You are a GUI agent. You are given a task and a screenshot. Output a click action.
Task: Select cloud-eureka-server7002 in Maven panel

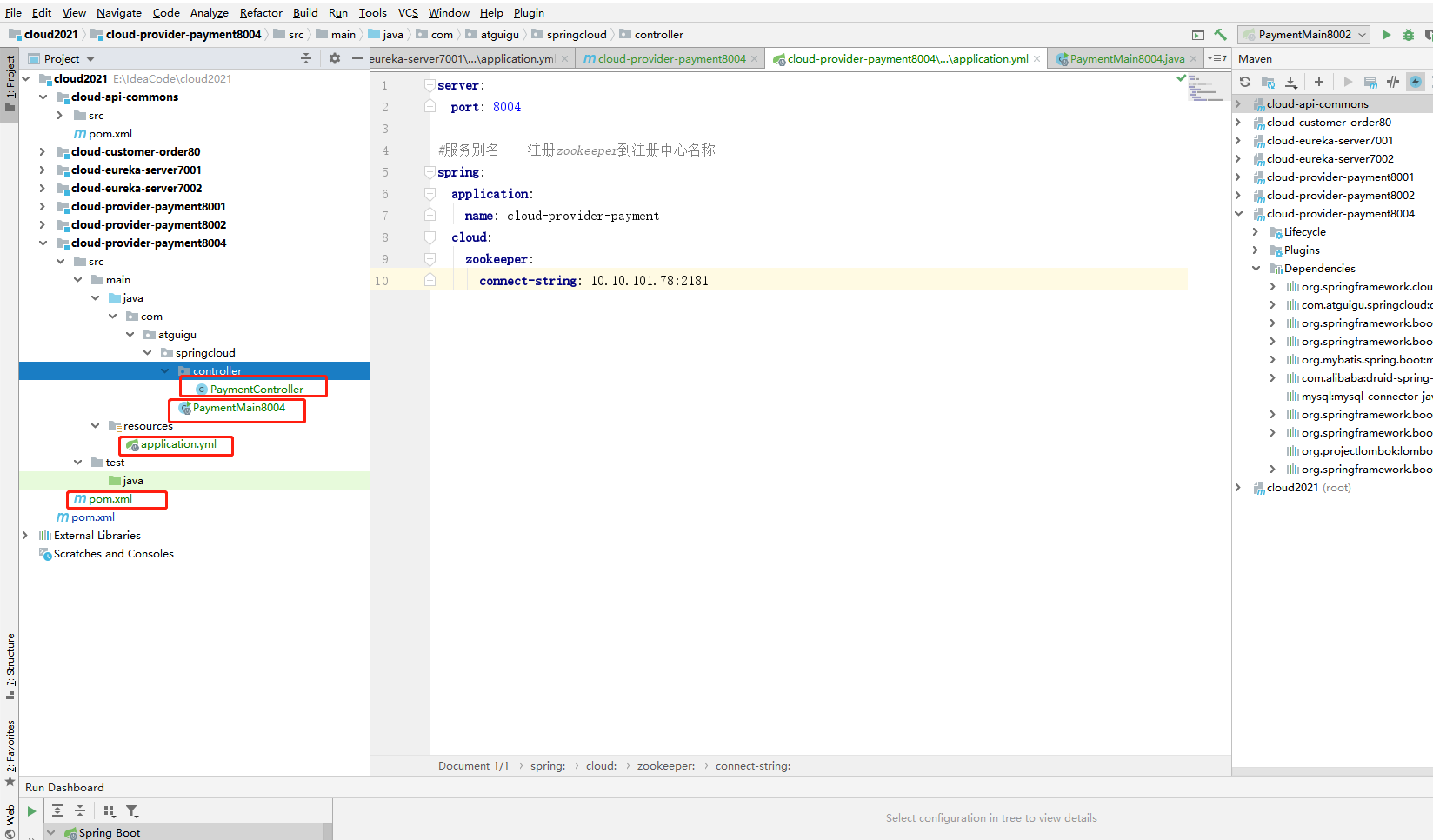[x=1330, y=158]
